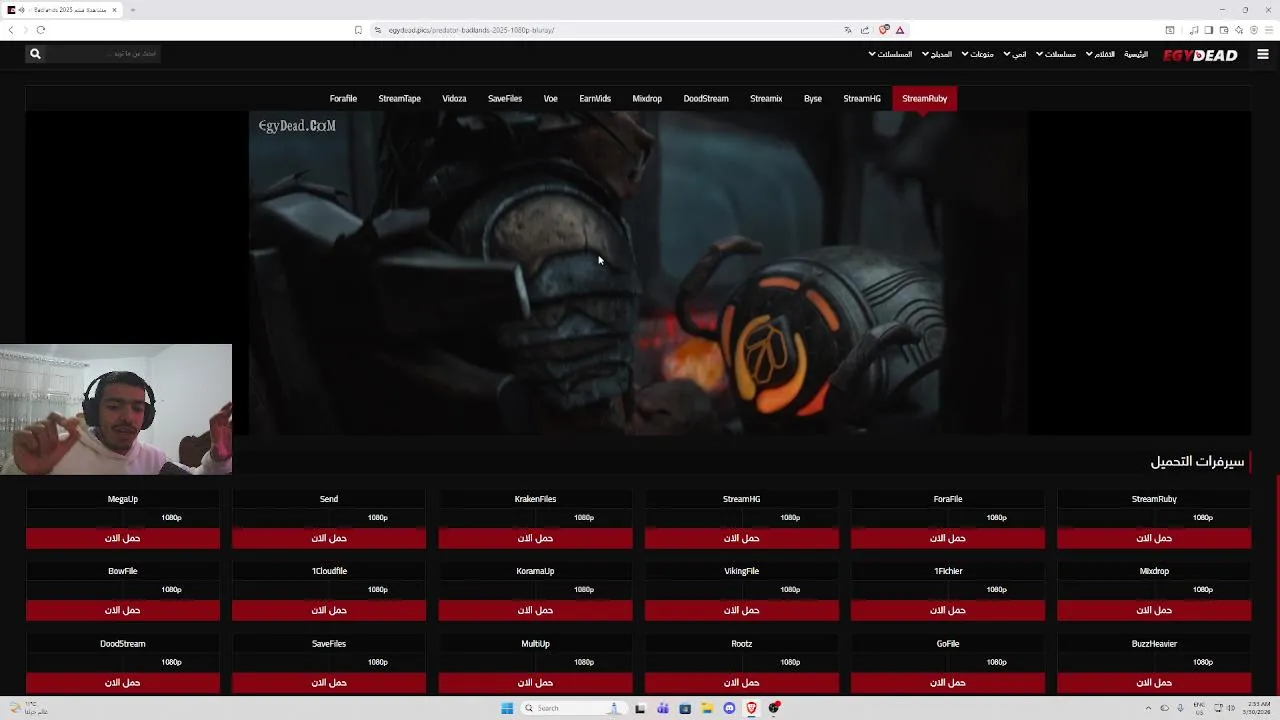
Task: Reload the page with the refresh icon
Action: (41, 30)
